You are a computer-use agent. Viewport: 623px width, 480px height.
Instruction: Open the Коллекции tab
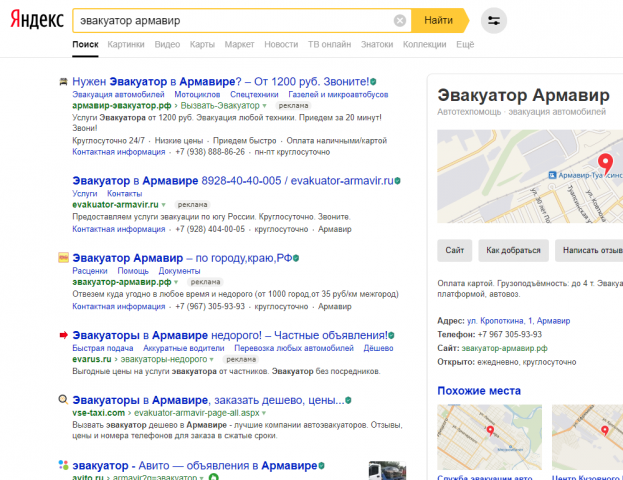click(425, 45)
